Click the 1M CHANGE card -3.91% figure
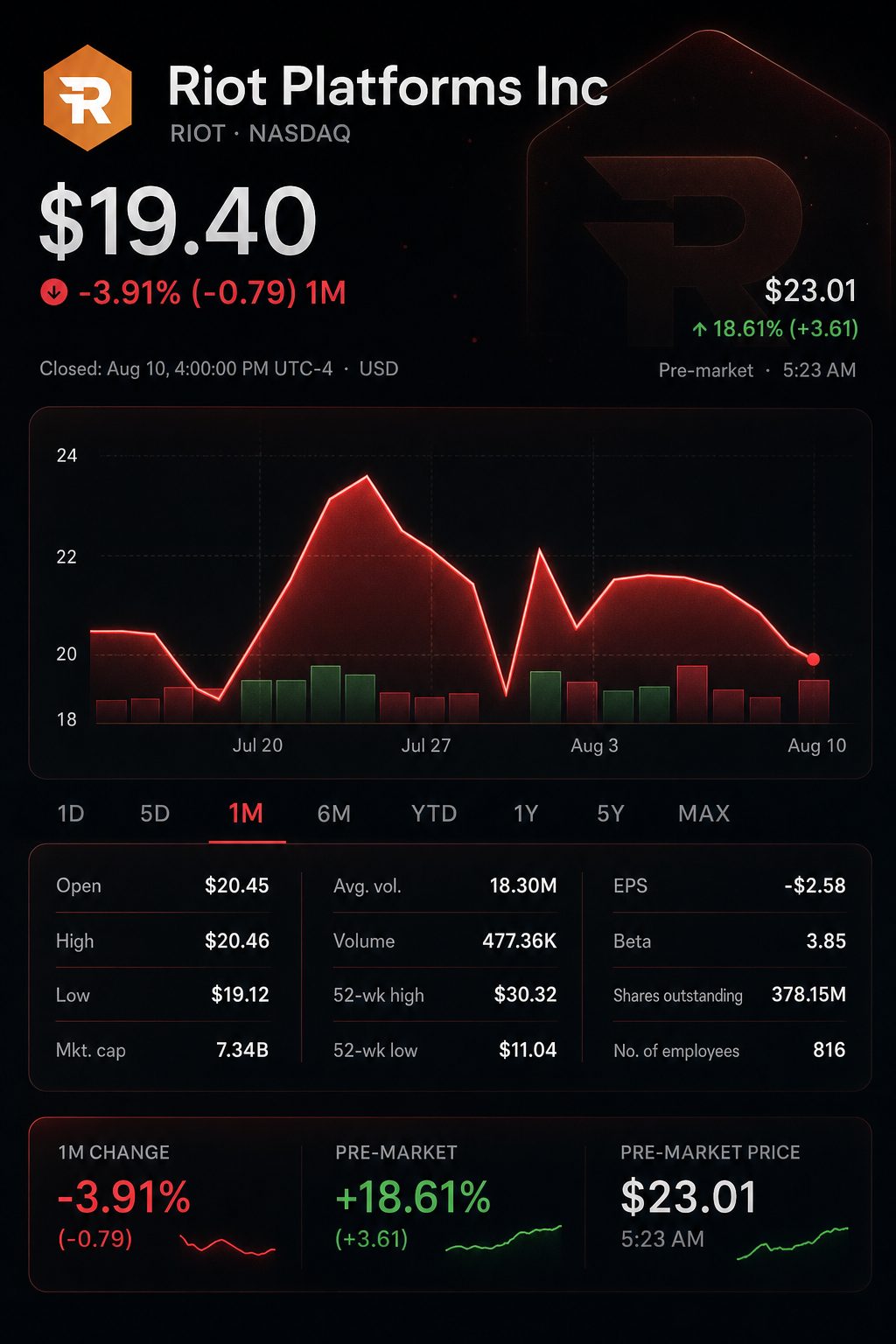Image resolution: width=896 pixels, height=1344 pixels. pyautogui.click(x=123, y=1197)
